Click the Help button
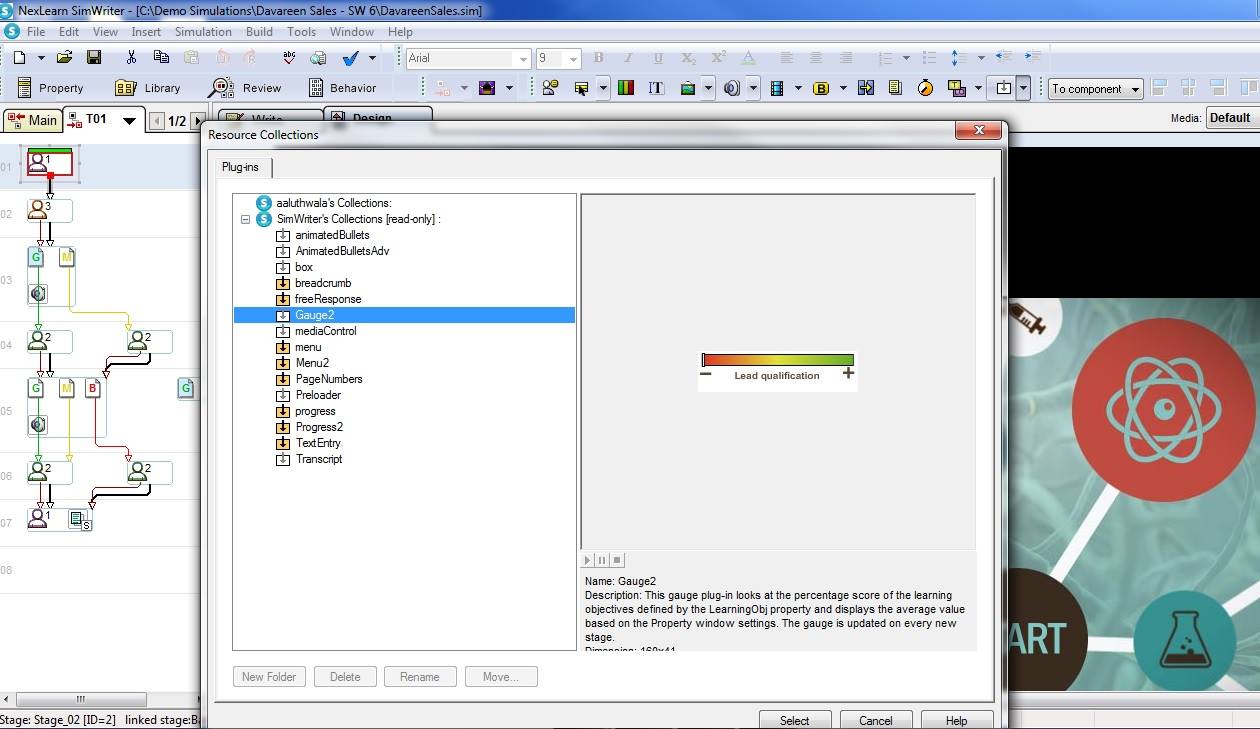The width and height of the screenshot is (1260, 729). 957,720
